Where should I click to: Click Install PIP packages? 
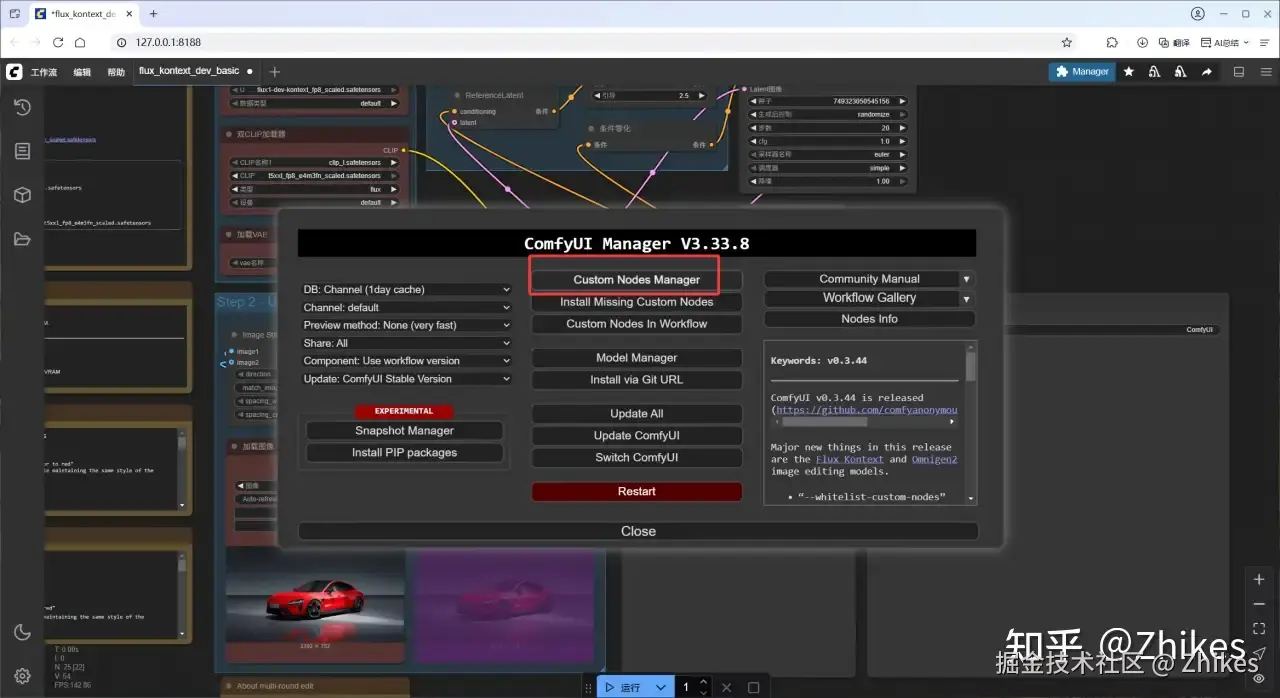(404, 453)
